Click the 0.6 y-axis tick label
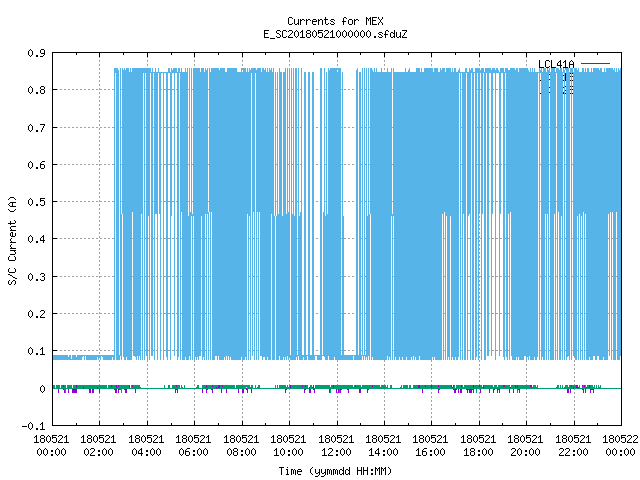Image resolution: width=640 pixels, height=480 pixels. 36,165
